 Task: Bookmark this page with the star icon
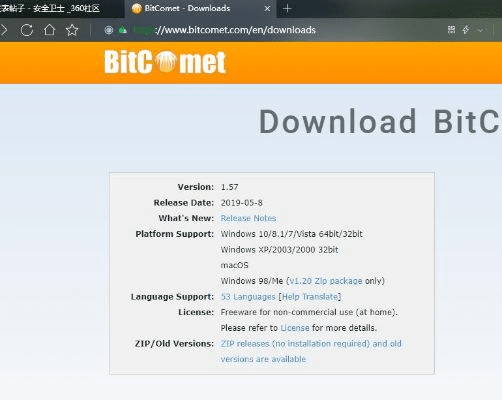point(72,30)
